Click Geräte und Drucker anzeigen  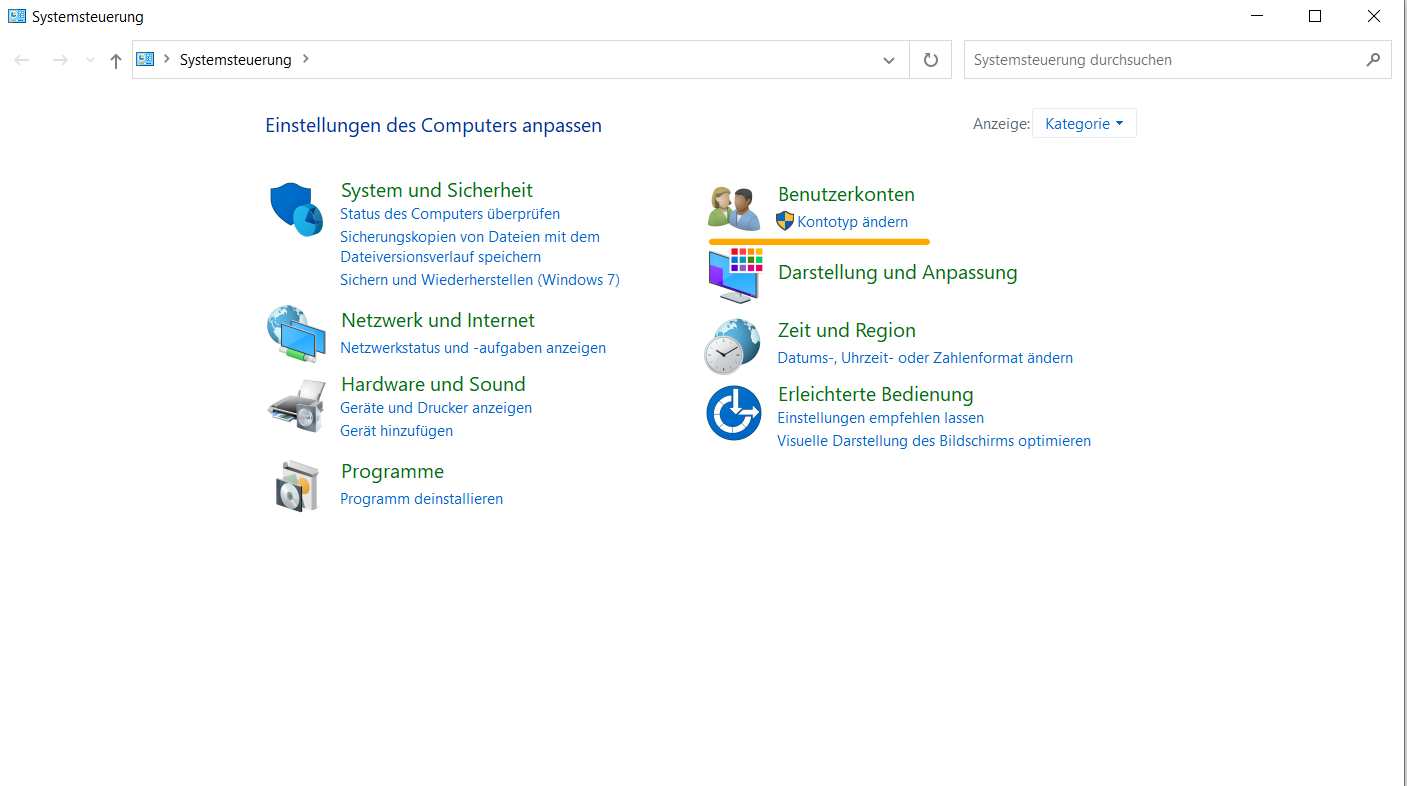[435, 407]
